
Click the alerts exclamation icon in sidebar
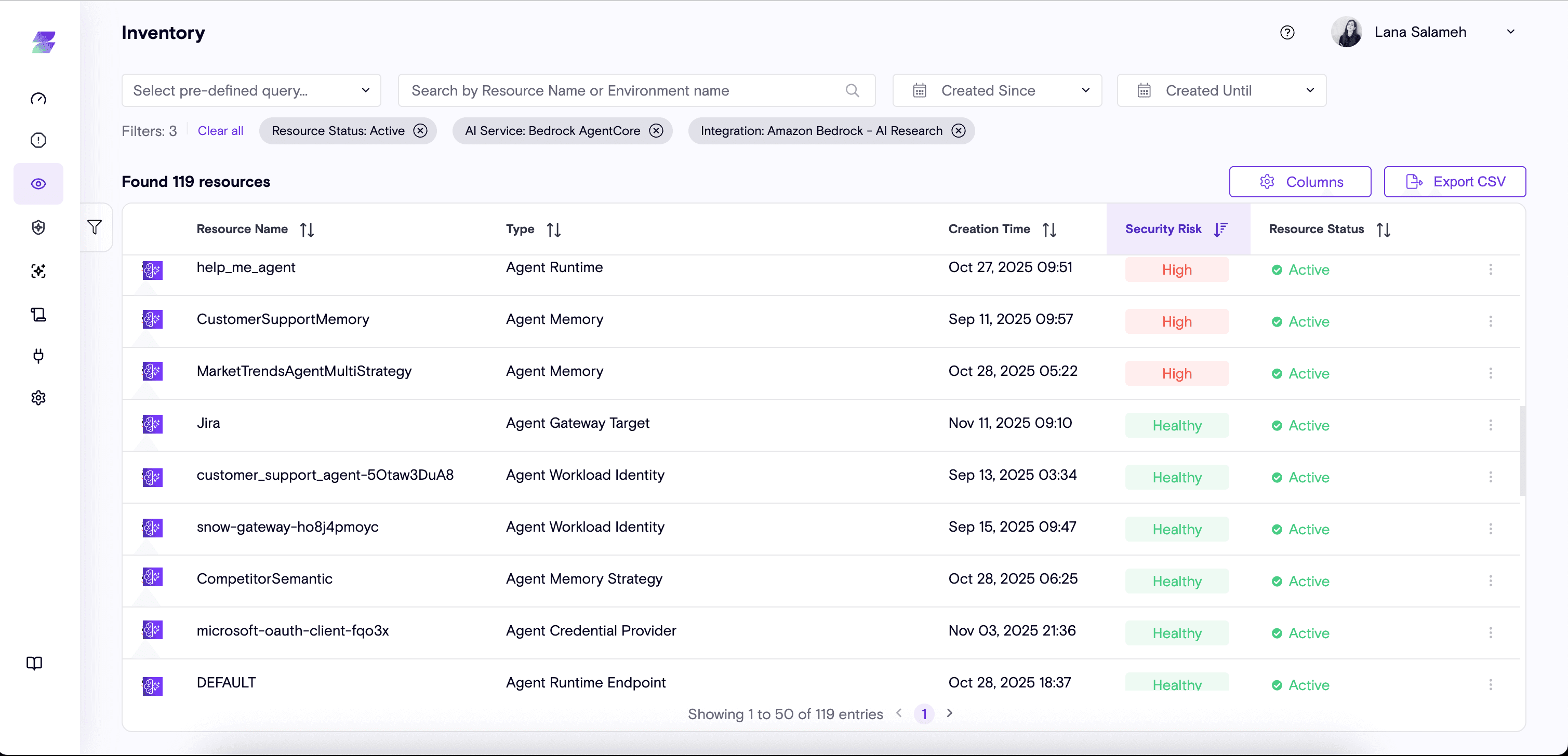(x=38, y=141)
